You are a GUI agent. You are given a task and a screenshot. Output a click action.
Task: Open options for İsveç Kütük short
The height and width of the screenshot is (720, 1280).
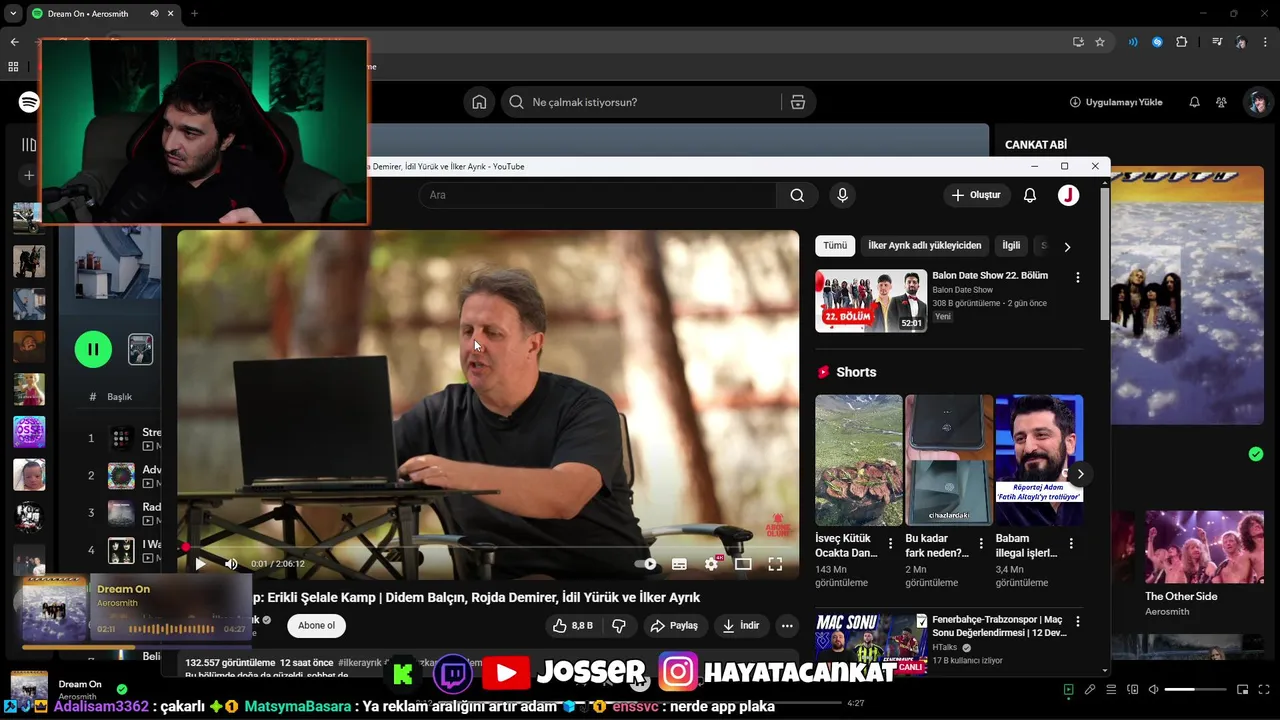[x=890, y=544]
